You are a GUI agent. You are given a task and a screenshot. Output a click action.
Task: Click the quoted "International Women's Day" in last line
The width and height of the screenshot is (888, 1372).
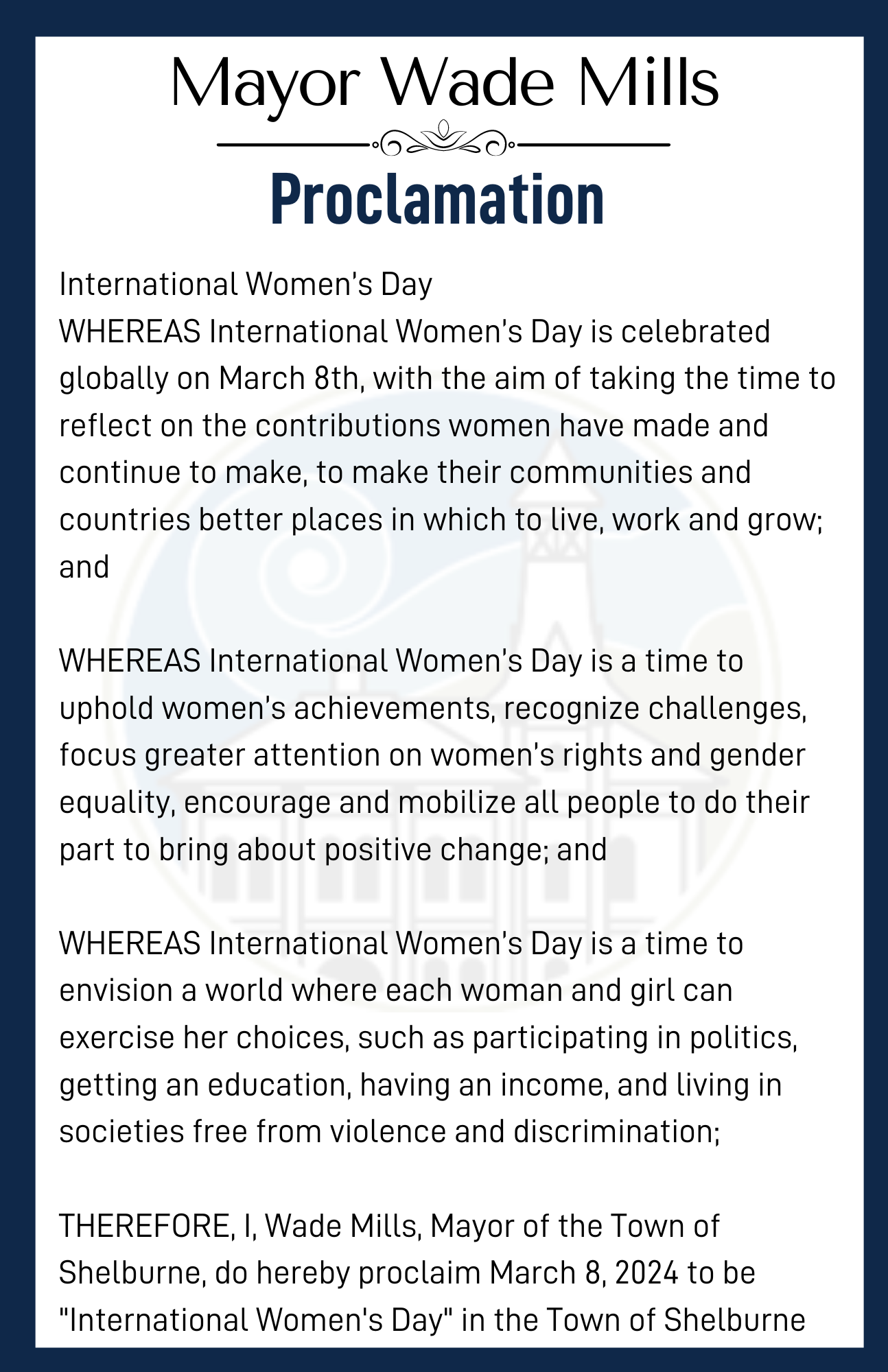click(x=255, y=1321)
